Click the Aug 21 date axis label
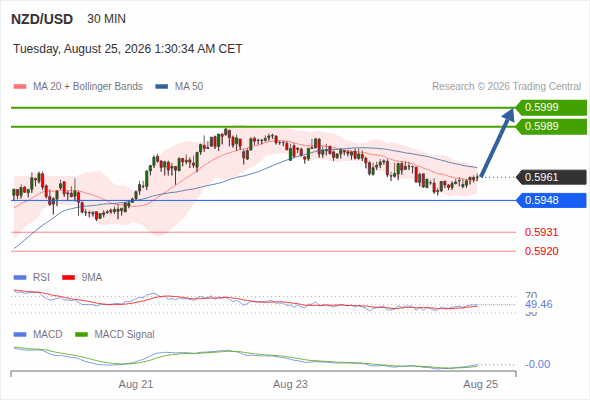590x400 pixels. (x=136, y=384)
